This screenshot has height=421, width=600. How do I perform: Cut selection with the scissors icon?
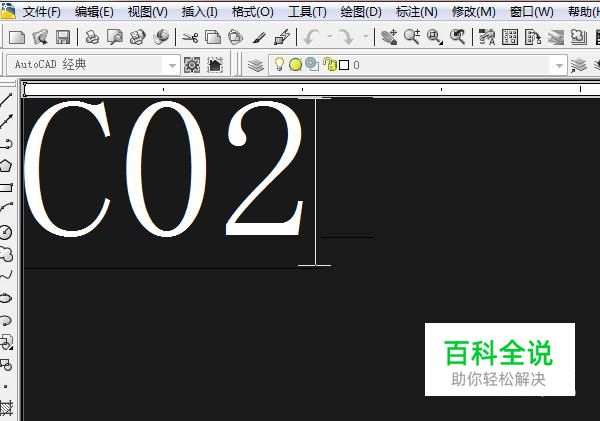coord(190,37)
